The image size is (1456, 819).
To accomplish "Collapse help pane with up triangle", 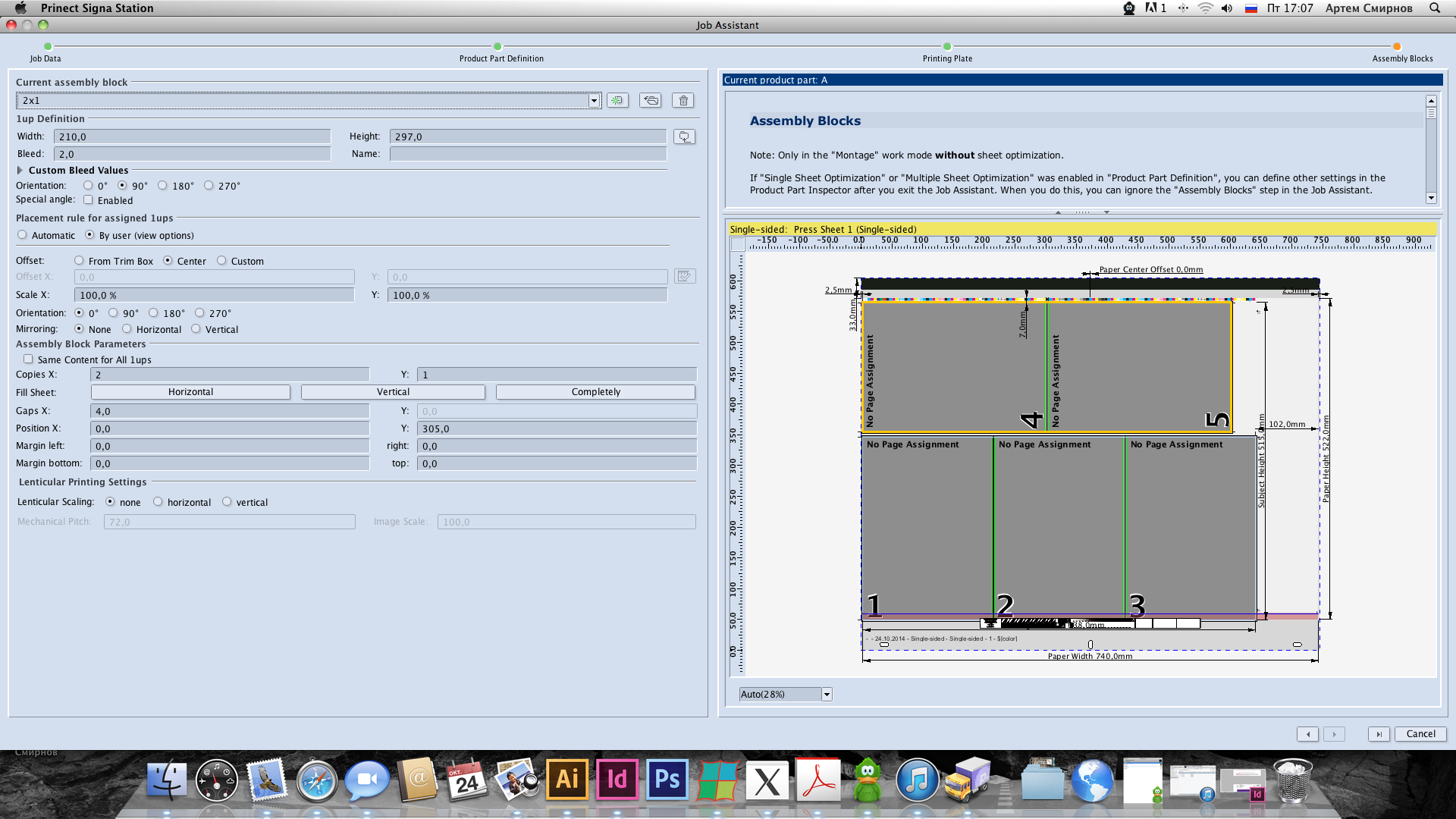I will click(x=1058, y=212).
